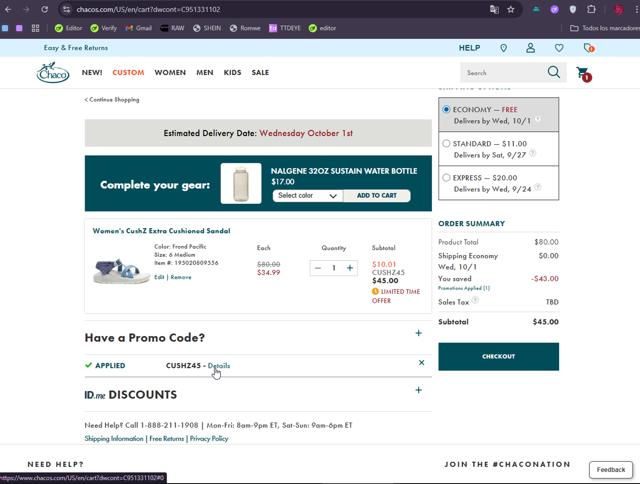Viewport: 640px width, 484px height.
Task: Open the SALE menu
Action: tap(260, 73)
